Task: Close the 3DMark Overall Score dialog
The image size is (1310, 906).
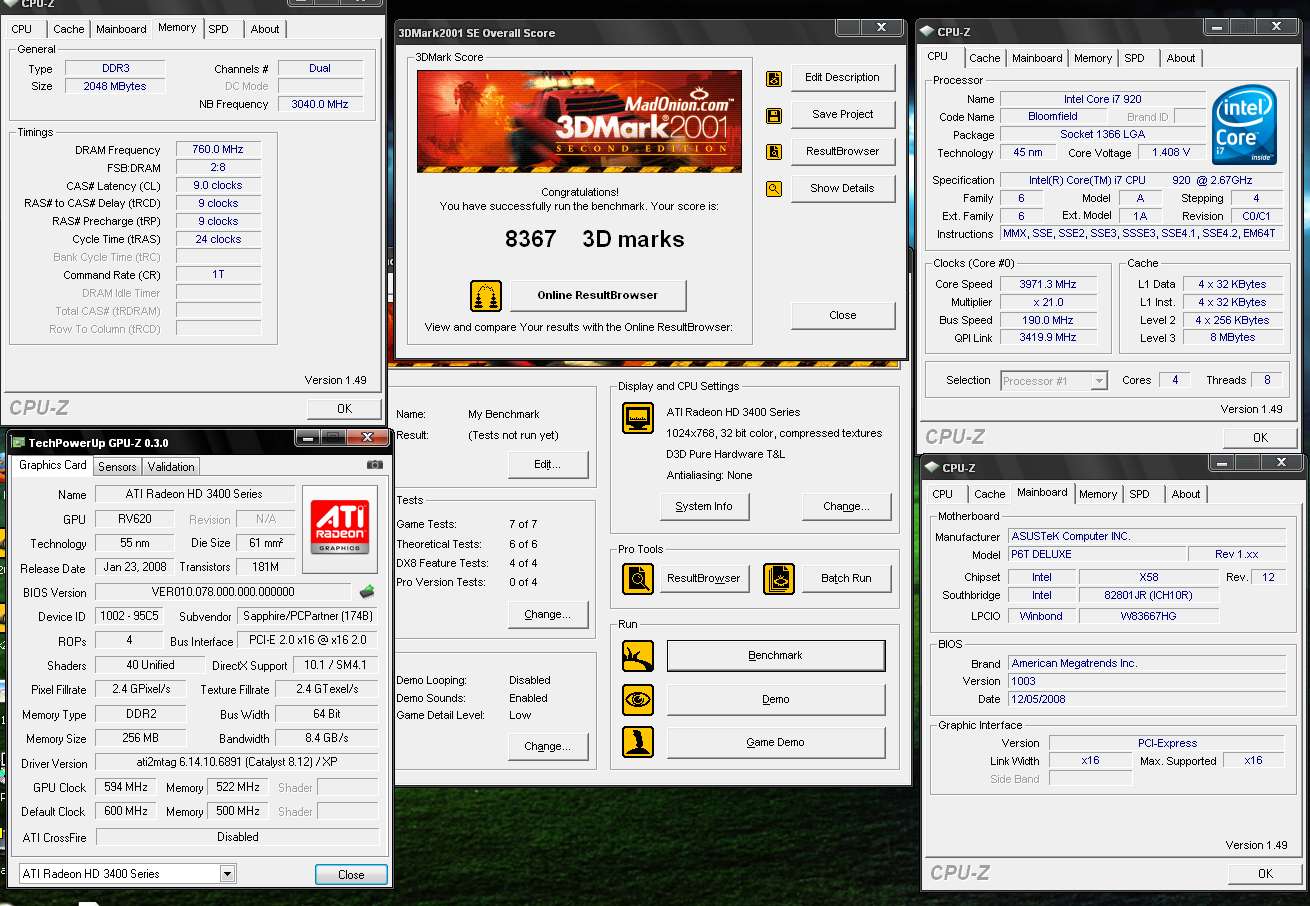Action: pyautogui.click(x=842, y=316)
